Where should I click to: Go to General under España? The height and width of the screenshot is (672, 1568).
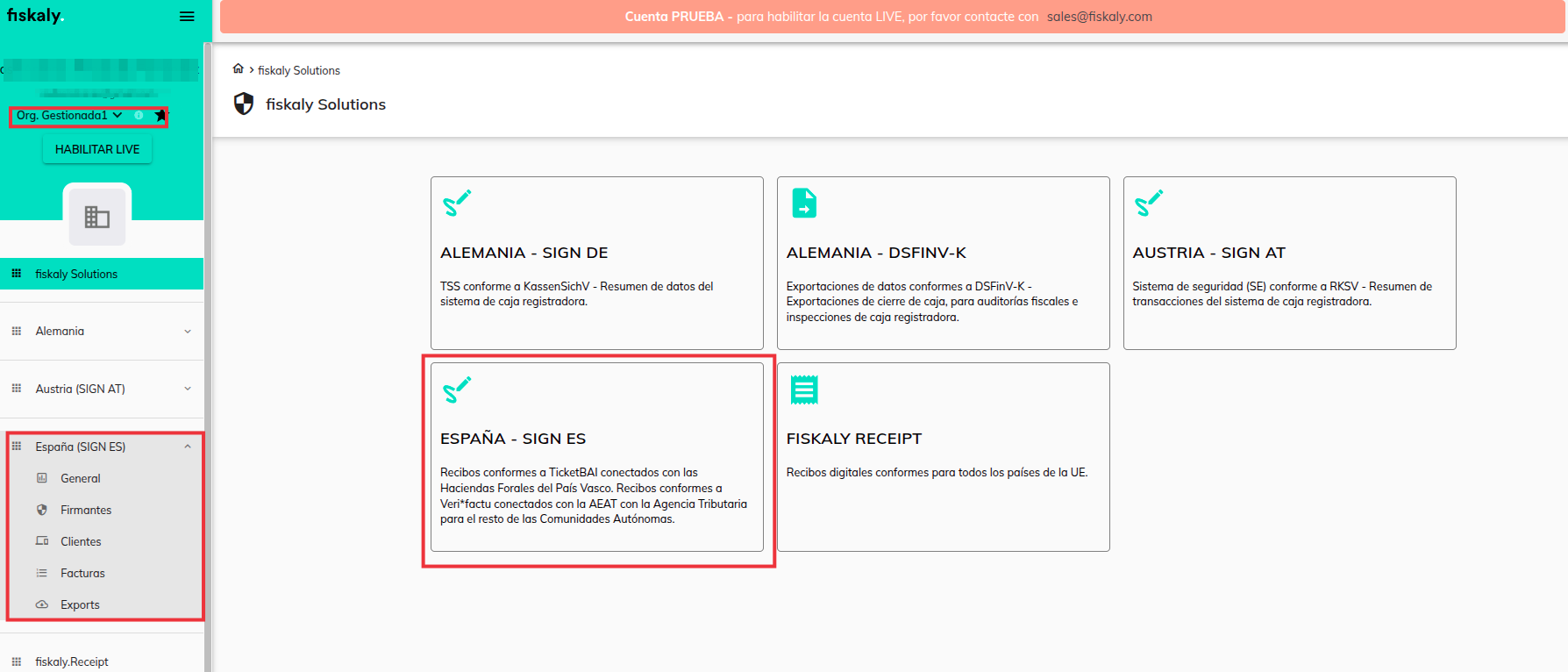coord(102,478)
